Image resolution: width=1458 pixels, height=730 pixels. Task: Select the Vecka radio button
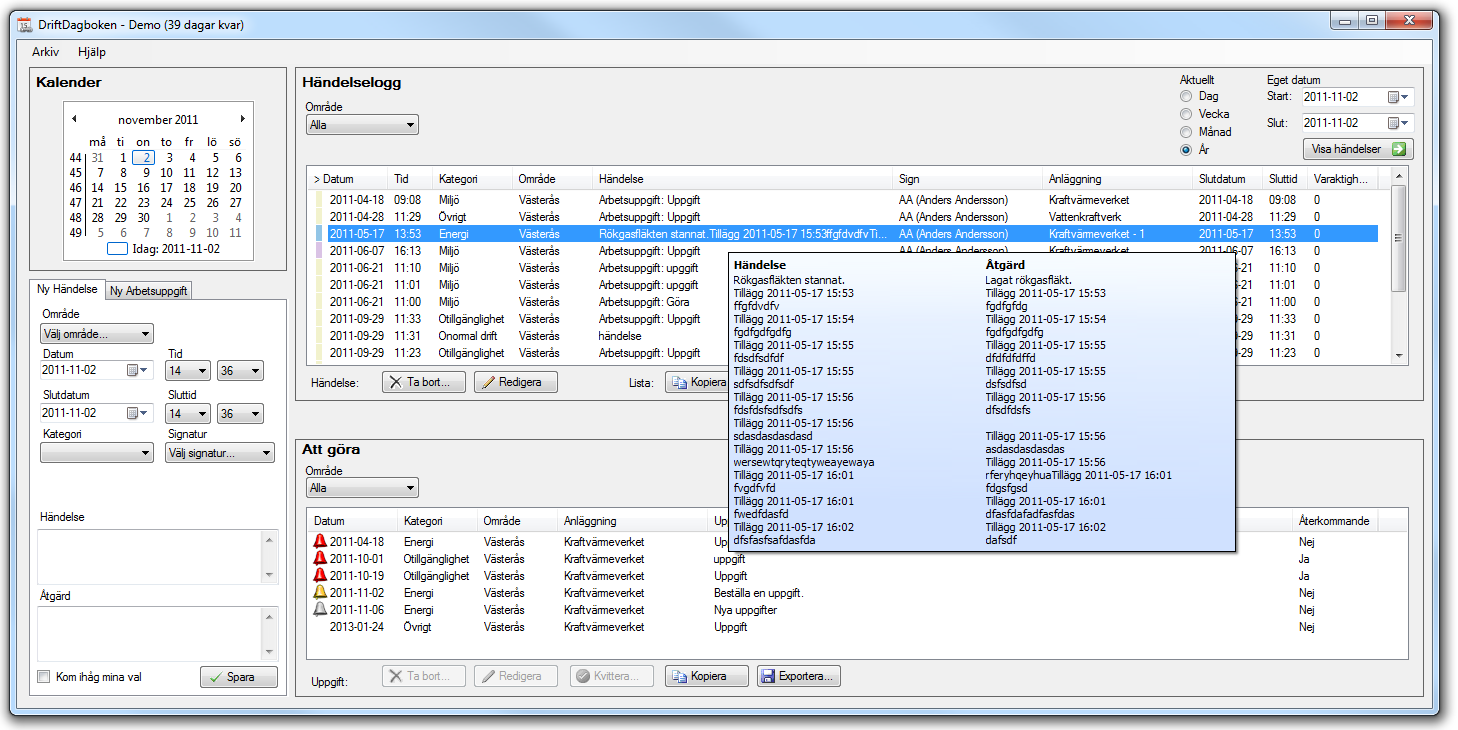1186,114
